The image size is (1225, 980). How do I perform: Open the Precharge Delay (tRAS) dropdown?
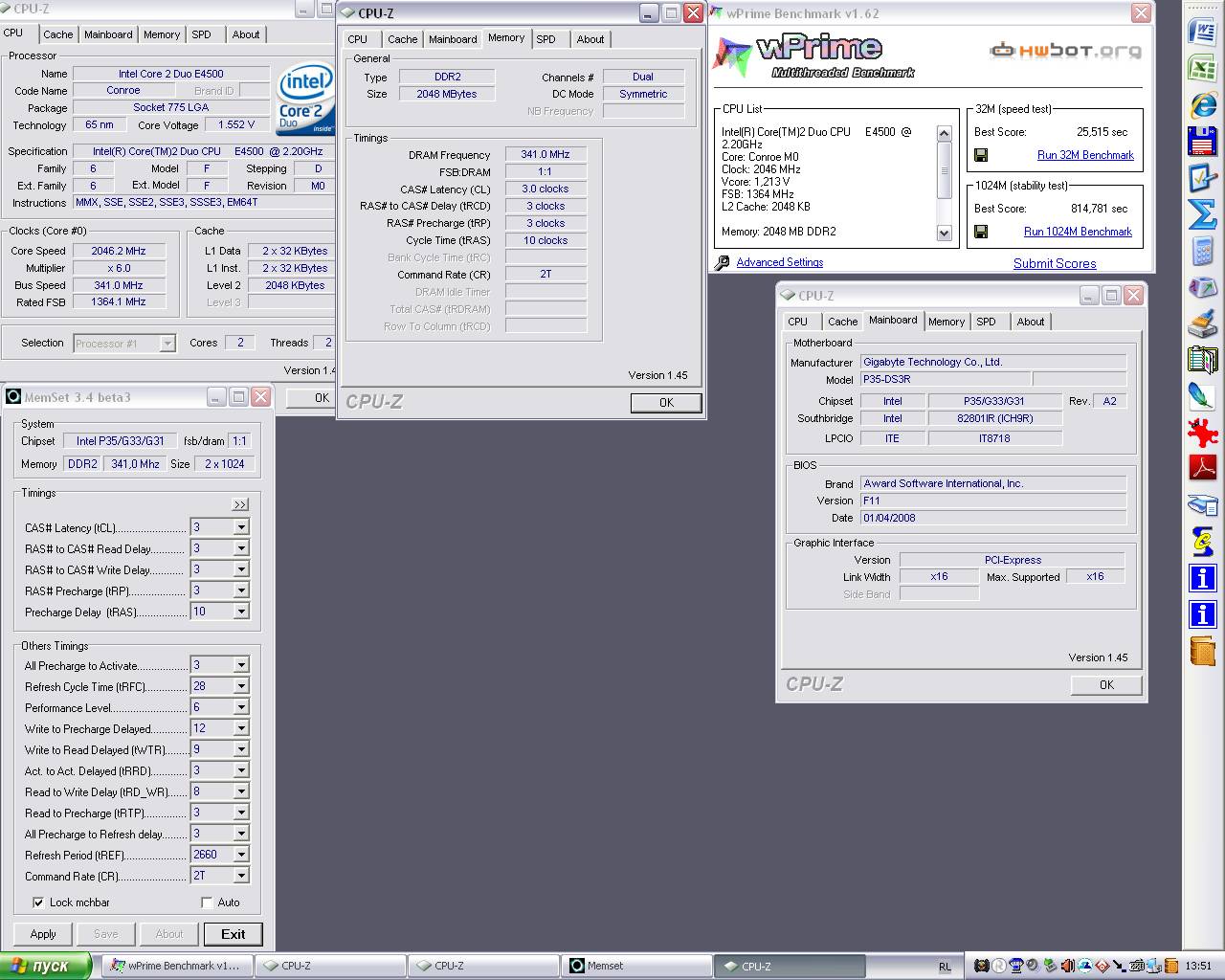coord(241,612)
